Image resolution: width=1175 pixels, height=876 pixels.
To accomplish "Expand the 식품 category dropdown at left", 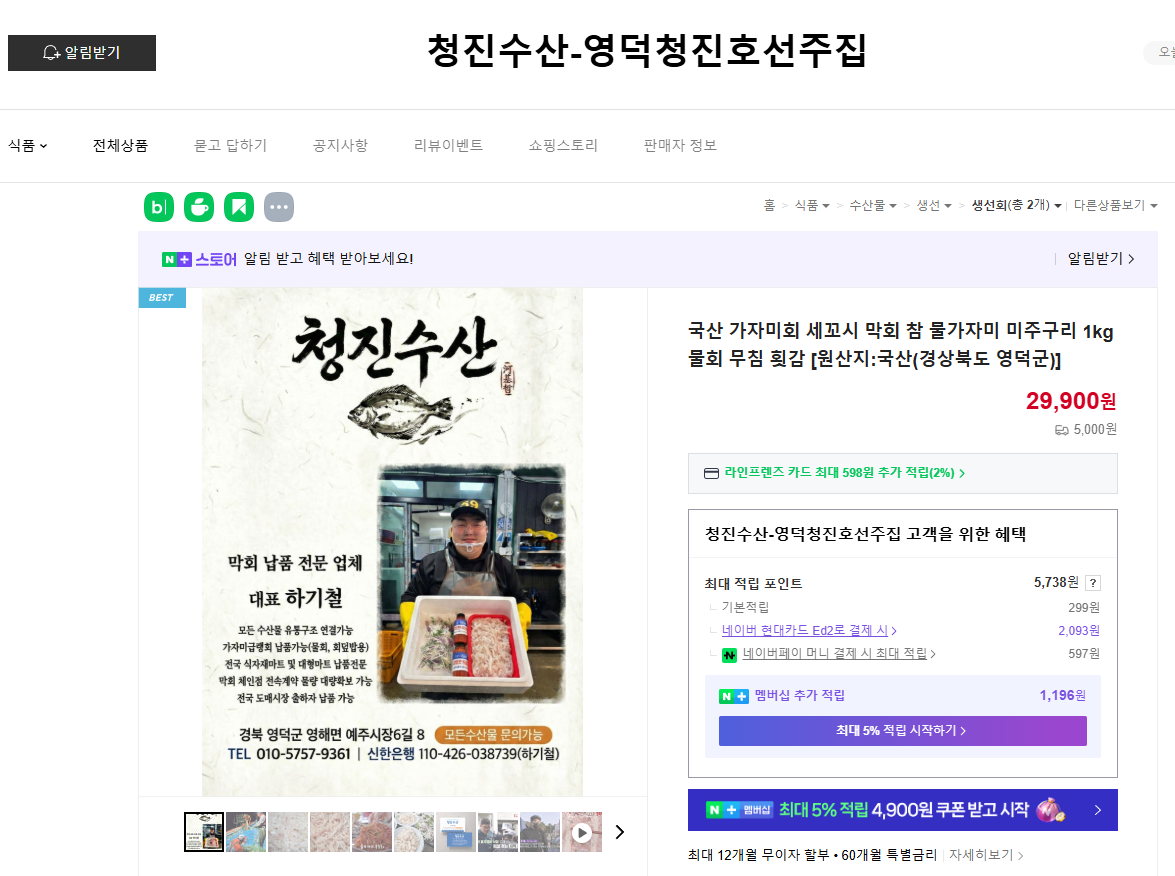I will click(28, 145).
